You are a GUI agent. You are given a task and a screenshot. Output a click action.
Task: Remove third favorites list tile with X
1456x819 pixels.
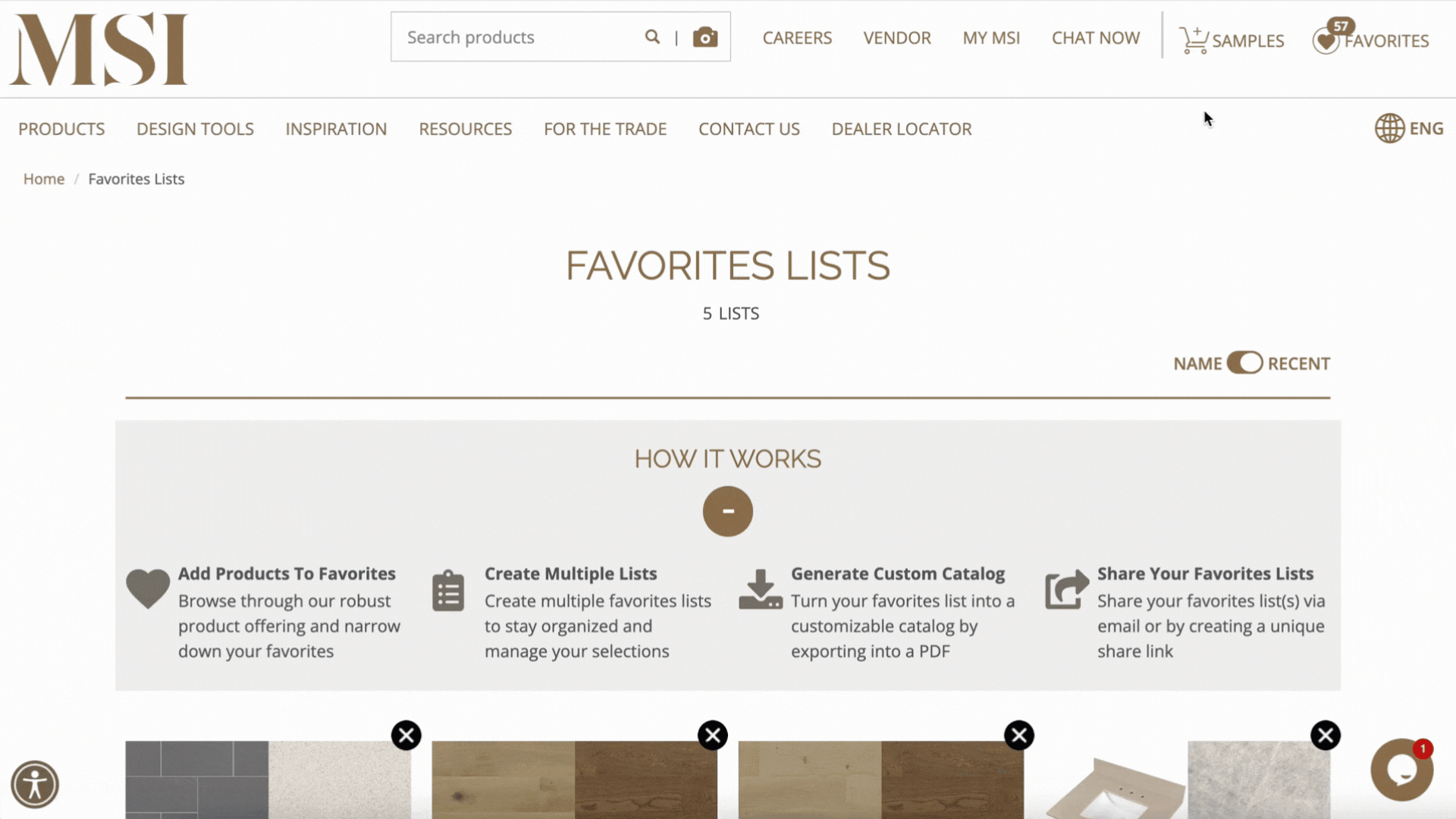click(x=1018, y=735)
